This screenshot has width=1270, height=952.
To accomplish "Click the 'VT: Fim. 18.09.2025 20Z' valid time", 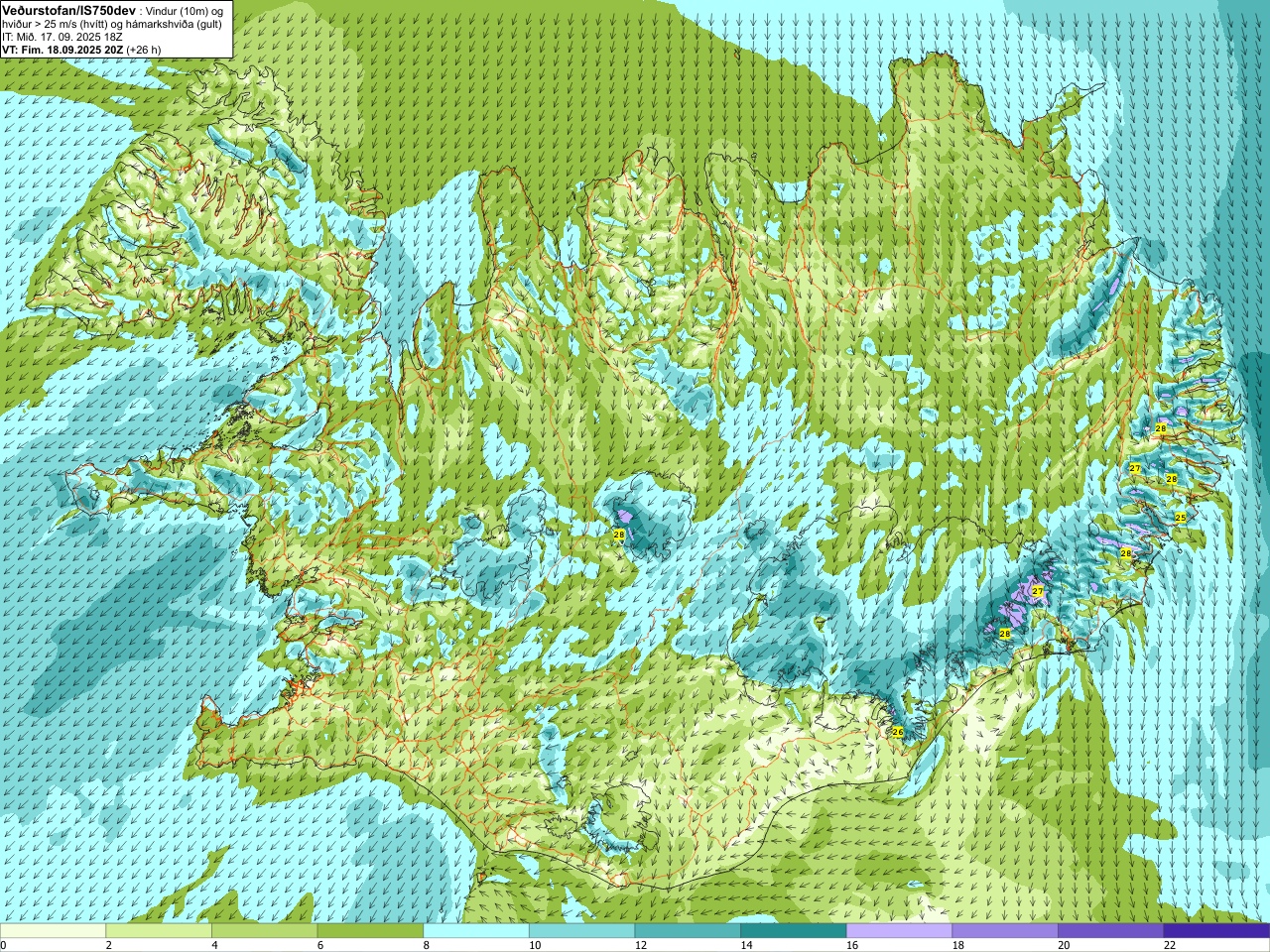I will pos(63,50).
